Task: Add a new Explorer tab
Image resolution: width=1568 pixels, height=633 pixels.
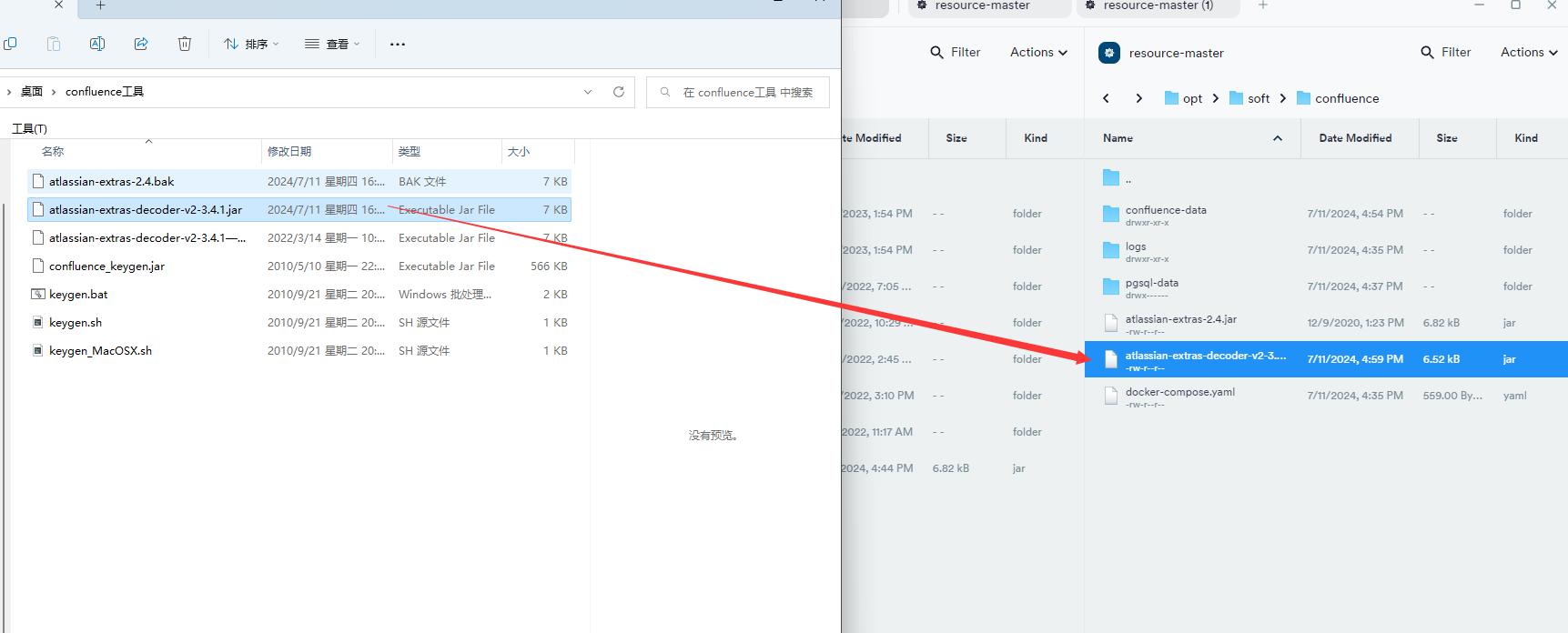Action: [101, 5]
